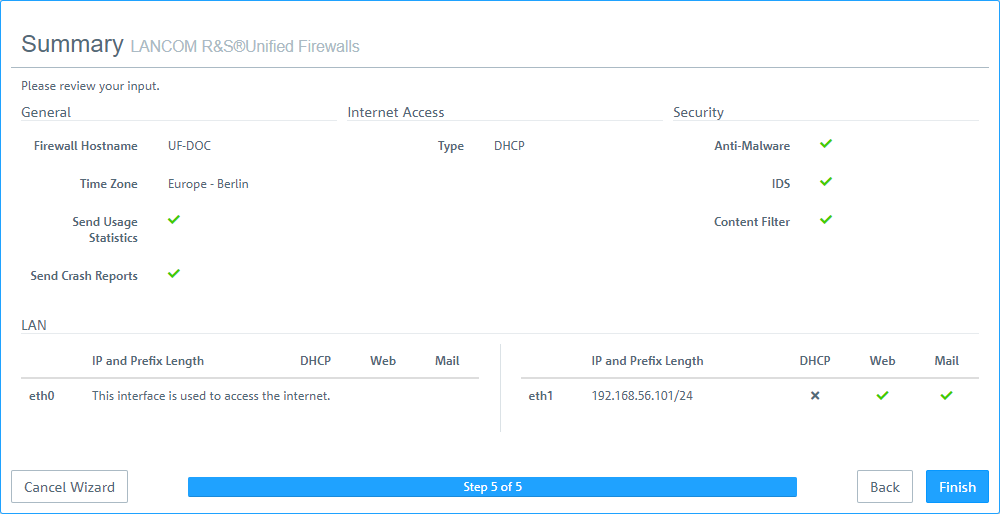Click the IDS green checkmark icon
Screen dimensions: 1000x514
826,182
